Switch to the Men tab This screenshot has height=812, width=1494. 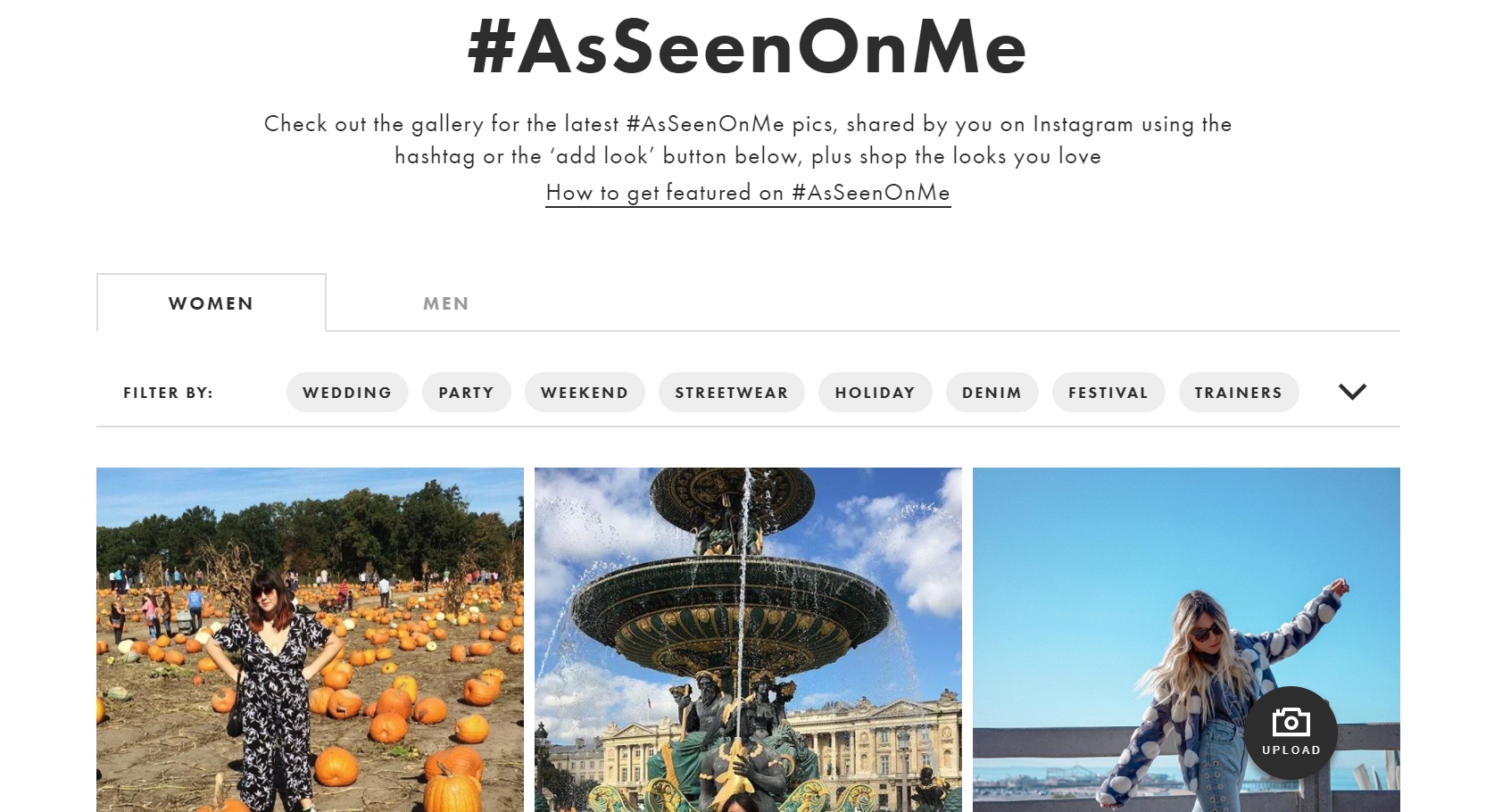pyautogui.click(x=445, y=303)
